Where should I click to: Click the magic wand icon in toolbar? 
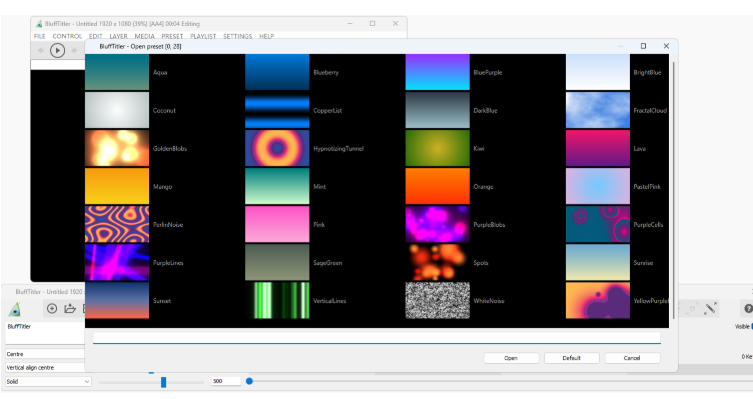point(710,309)
